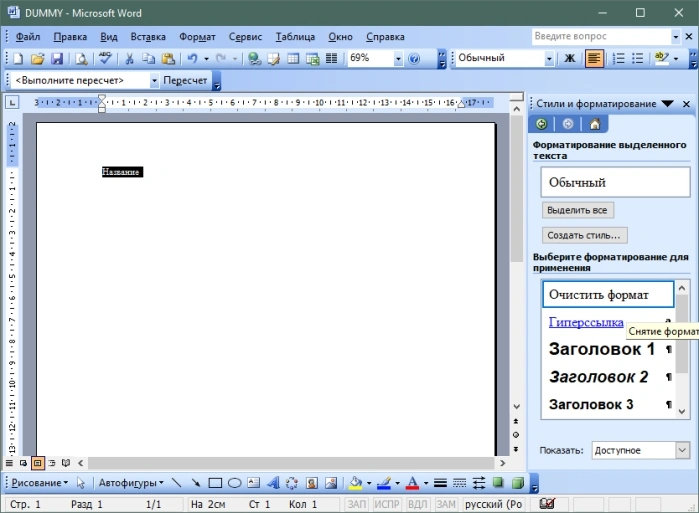Viewport: 699px width, 513px height.
Task: Expand the Показать Доступное dropdown
Action: [683, 450]
